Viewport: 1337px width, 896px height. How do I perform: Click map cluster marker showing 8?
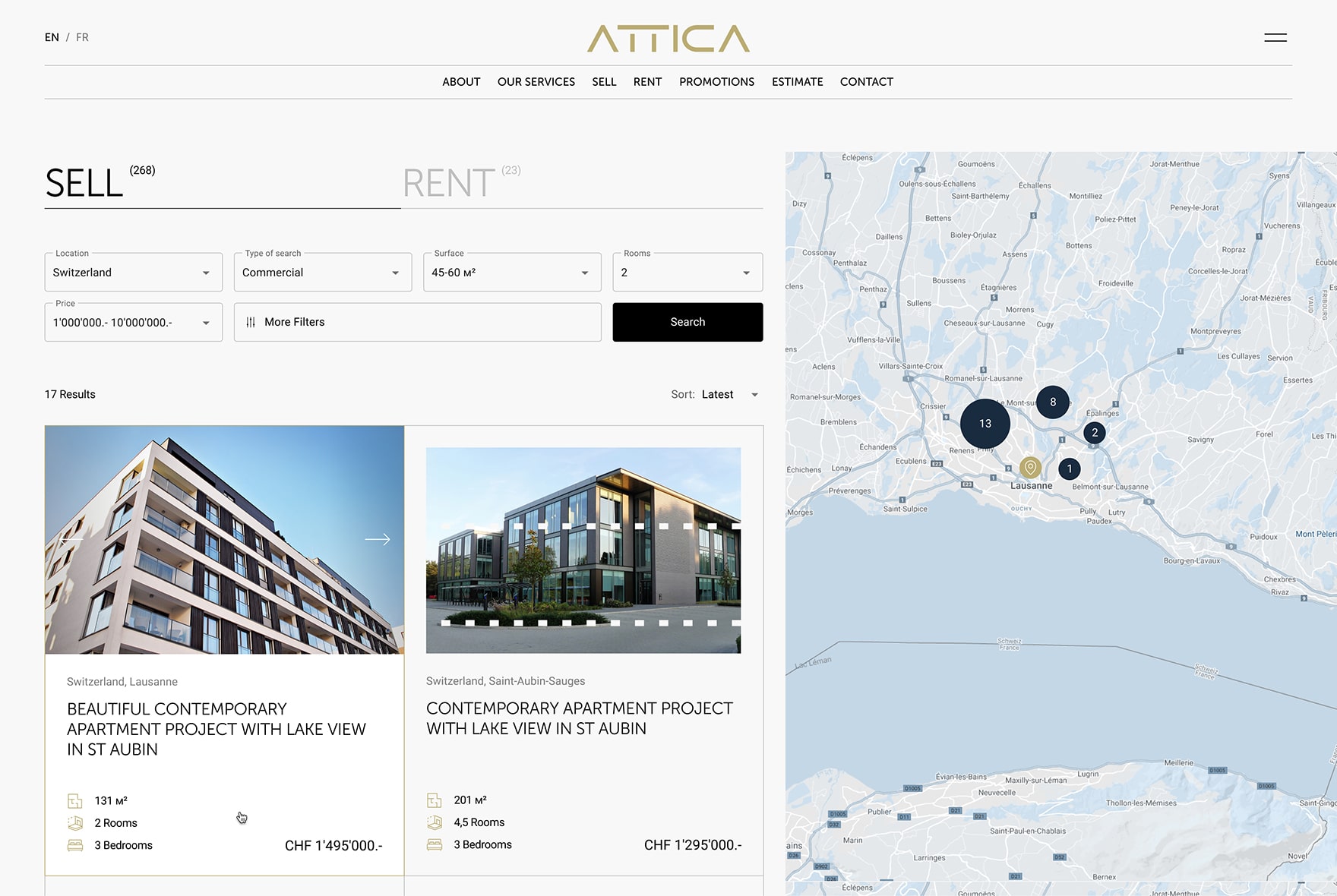[x=1053, y=402]
